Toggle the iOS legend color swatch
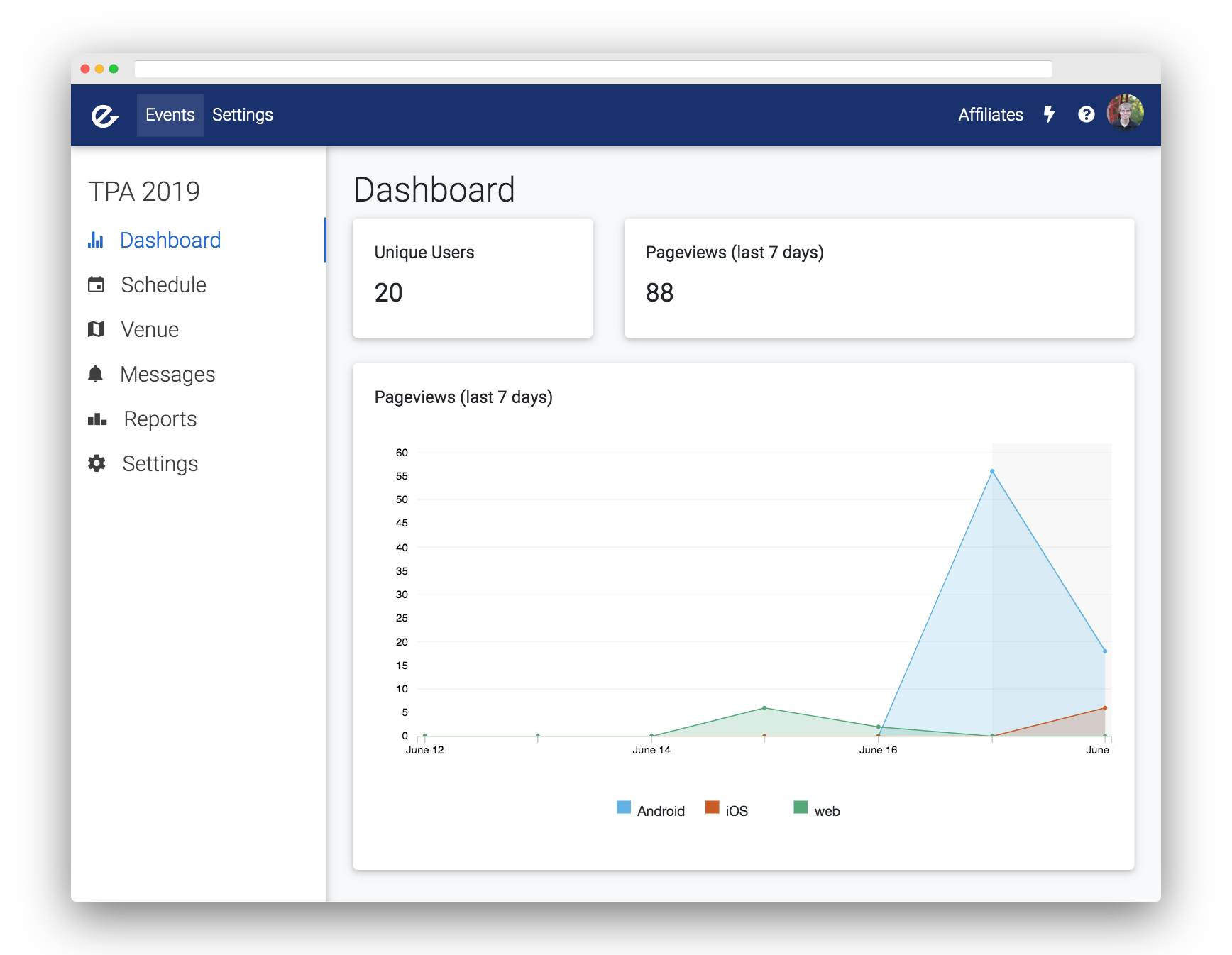The image size is (1232, 955). (712, 807)
